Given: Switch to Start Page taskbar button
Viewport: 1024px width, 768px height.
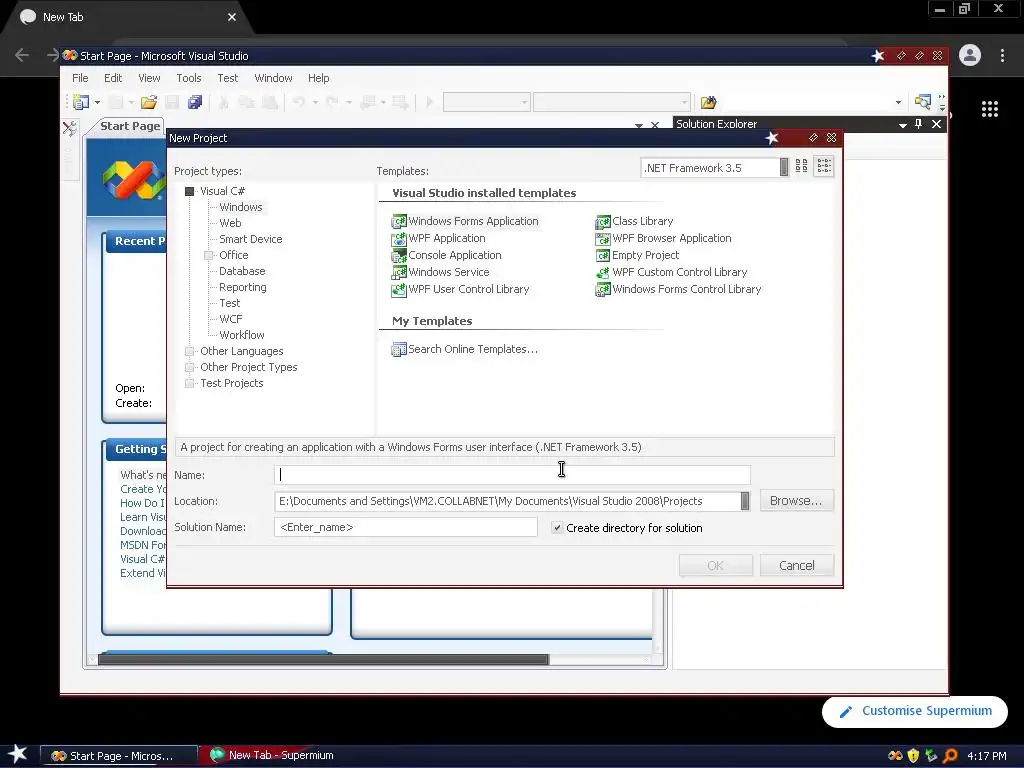Looking at the screenshot, I should click(x=120, y=756).
